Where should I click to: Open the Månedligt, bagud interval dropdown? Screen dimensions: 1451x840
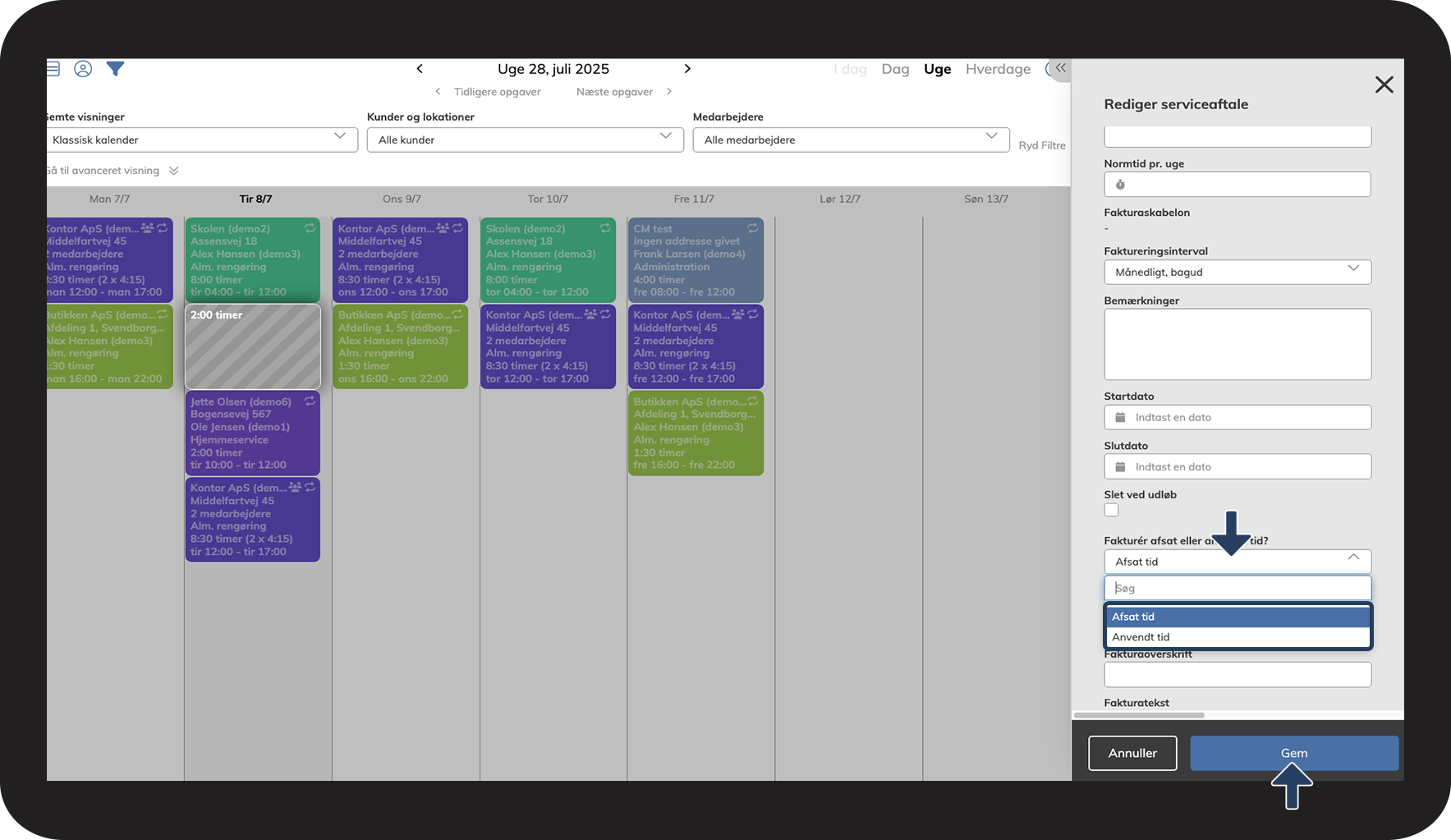(x=1237, y=272)
